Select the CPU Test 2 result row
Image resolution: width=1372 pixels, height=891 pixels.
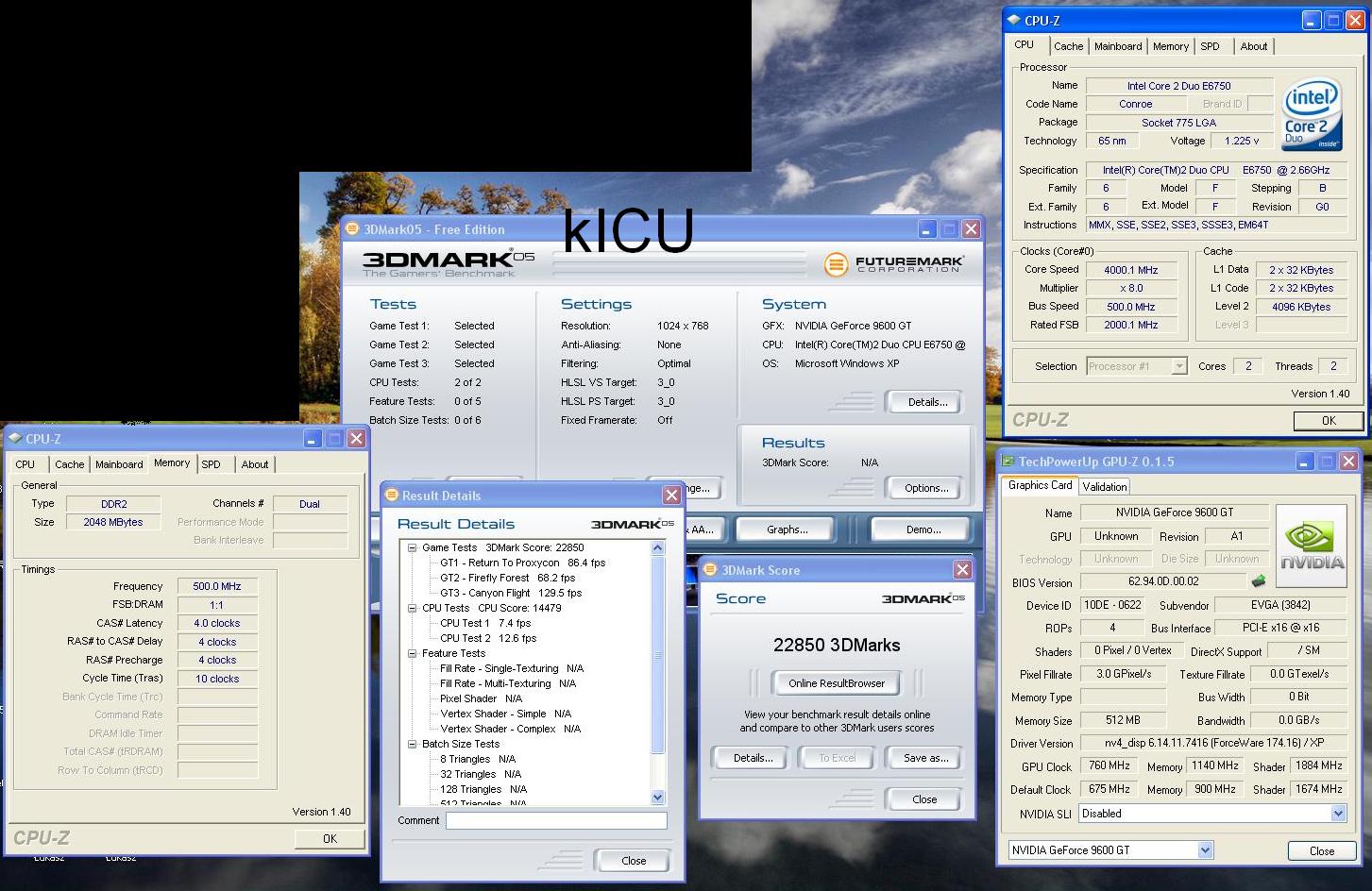tap(488, 638)
